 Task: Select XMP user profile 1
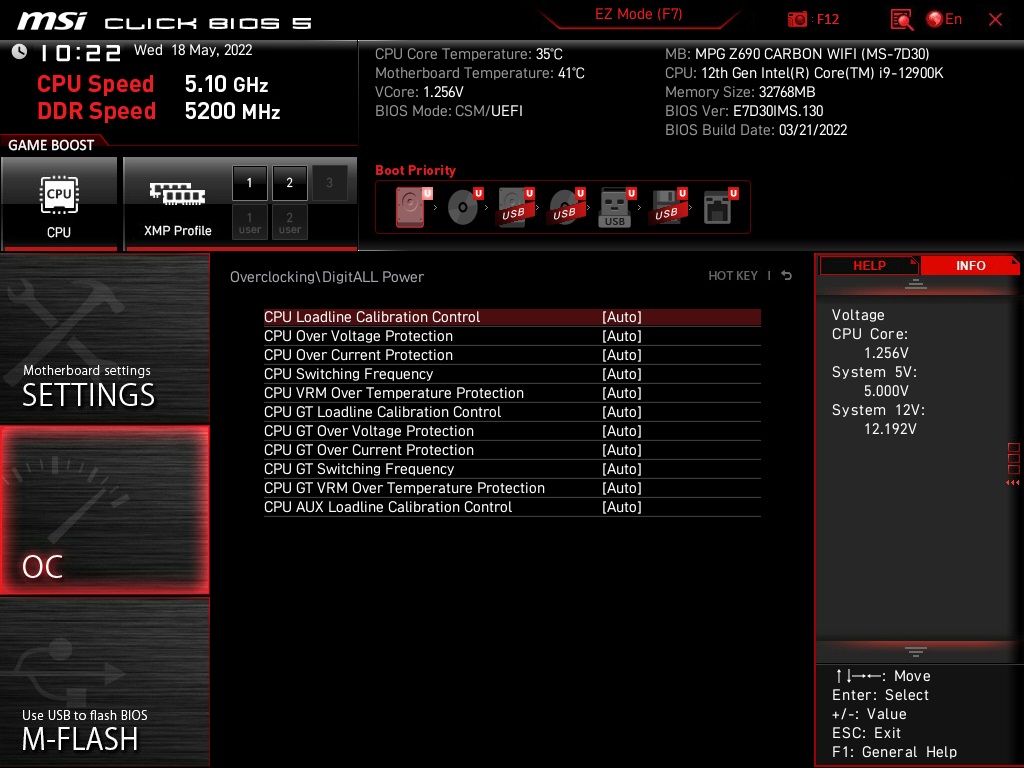249,222
